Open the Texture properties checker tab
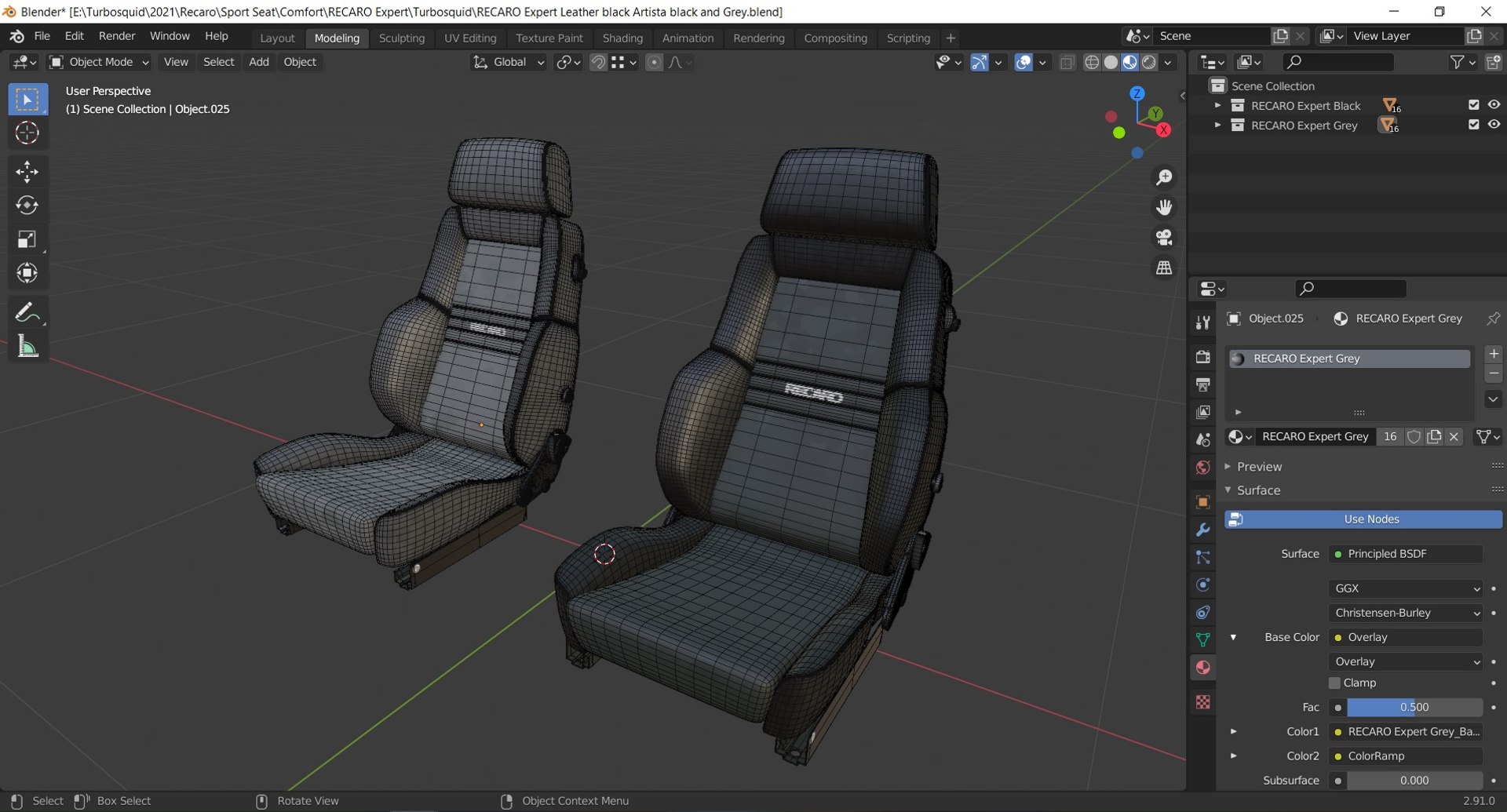The height and width of the screenshot is (812, 1507). 1202,701
